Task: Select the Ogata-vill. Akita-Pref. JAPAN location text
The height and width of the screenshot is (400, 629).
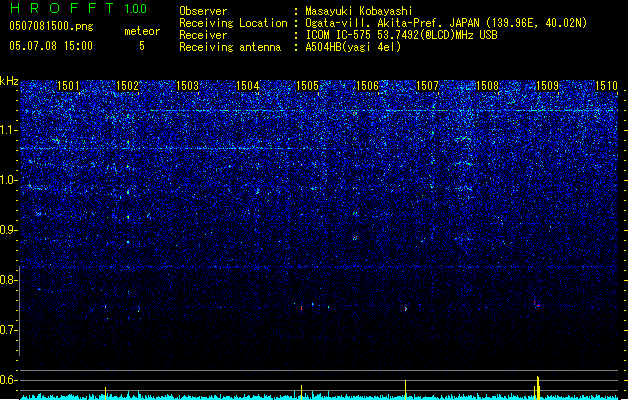Action: pos(446,23)
